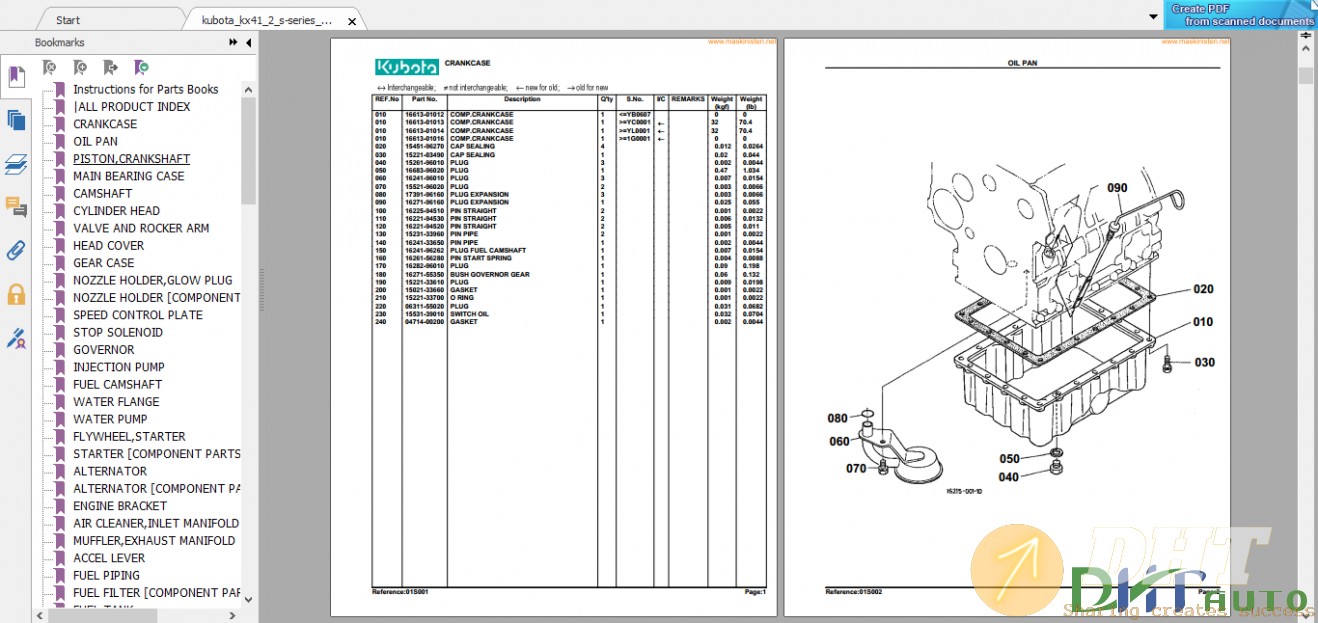Click the Create PDF from scanned documents banner
This screenshot has width=1318, height=623.
1241,14
